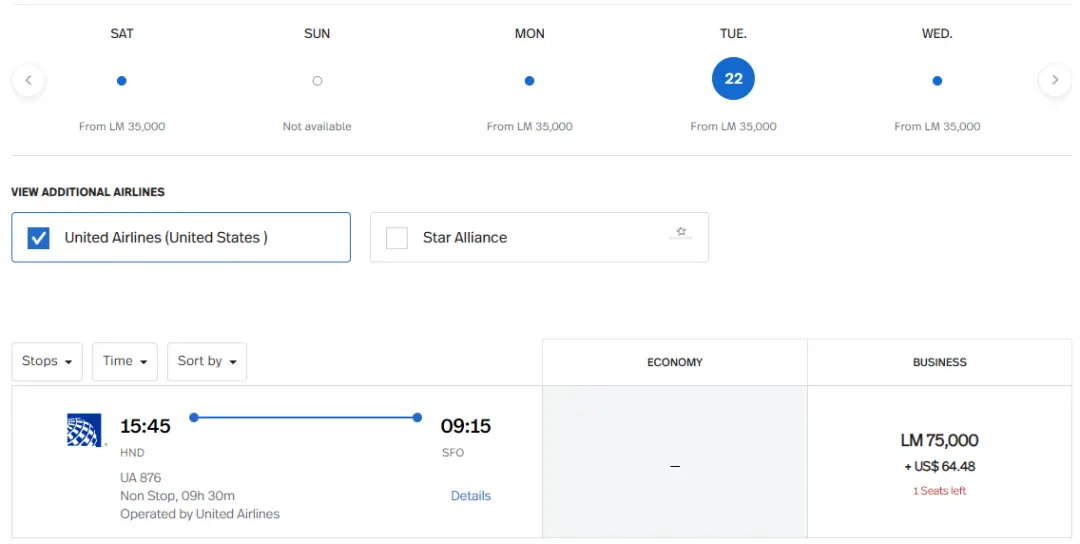
Task: Click Wednesday's From LM 35,000 price
Action: [937, 127]
